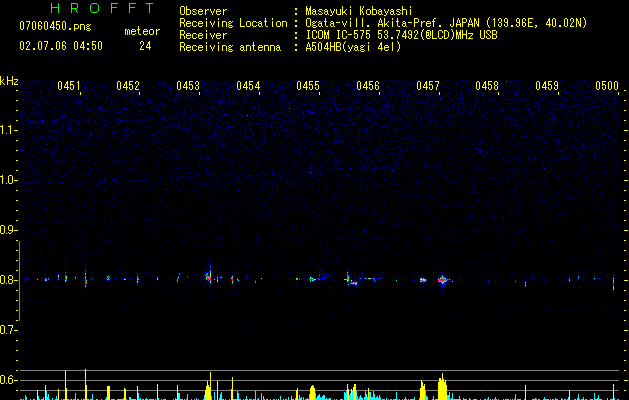Click the 1.1 kHz axis label
Viewport: 629px width, 400px height.
pyautogui.click(x=8, y=130)
